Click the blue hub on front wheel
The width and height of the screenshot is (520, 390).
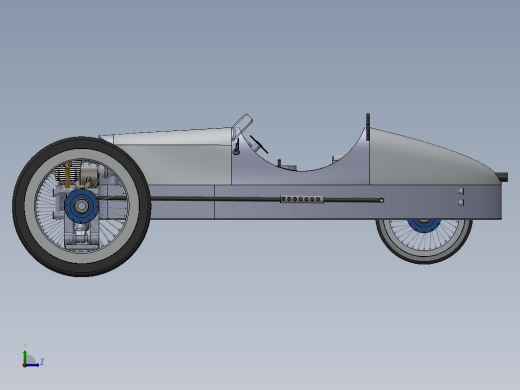point(81,206)
